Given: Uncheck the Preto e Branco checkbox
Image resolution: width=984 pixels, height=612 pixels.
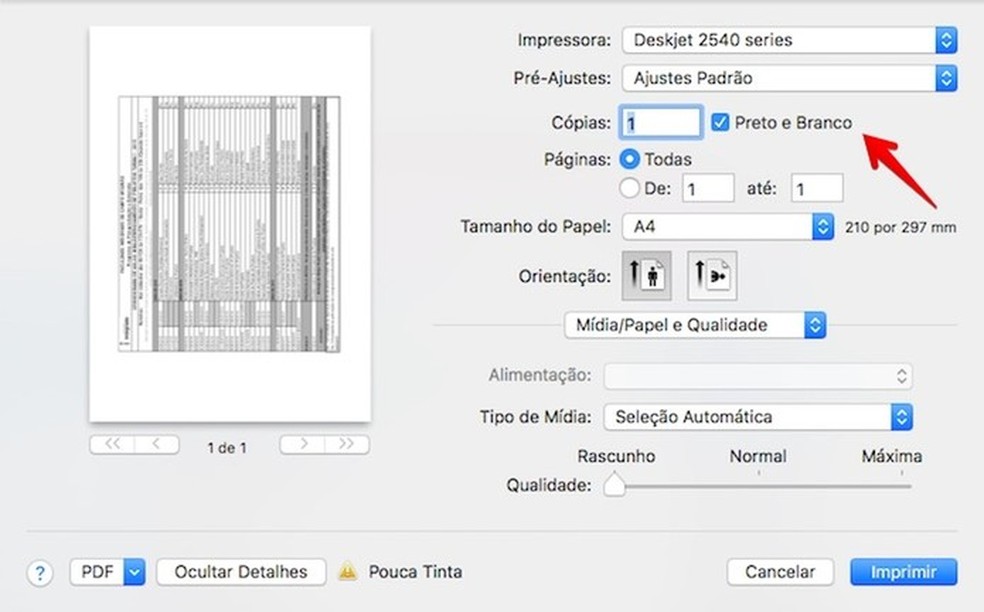Looking at the screenshot, I should tap(720, 122).
